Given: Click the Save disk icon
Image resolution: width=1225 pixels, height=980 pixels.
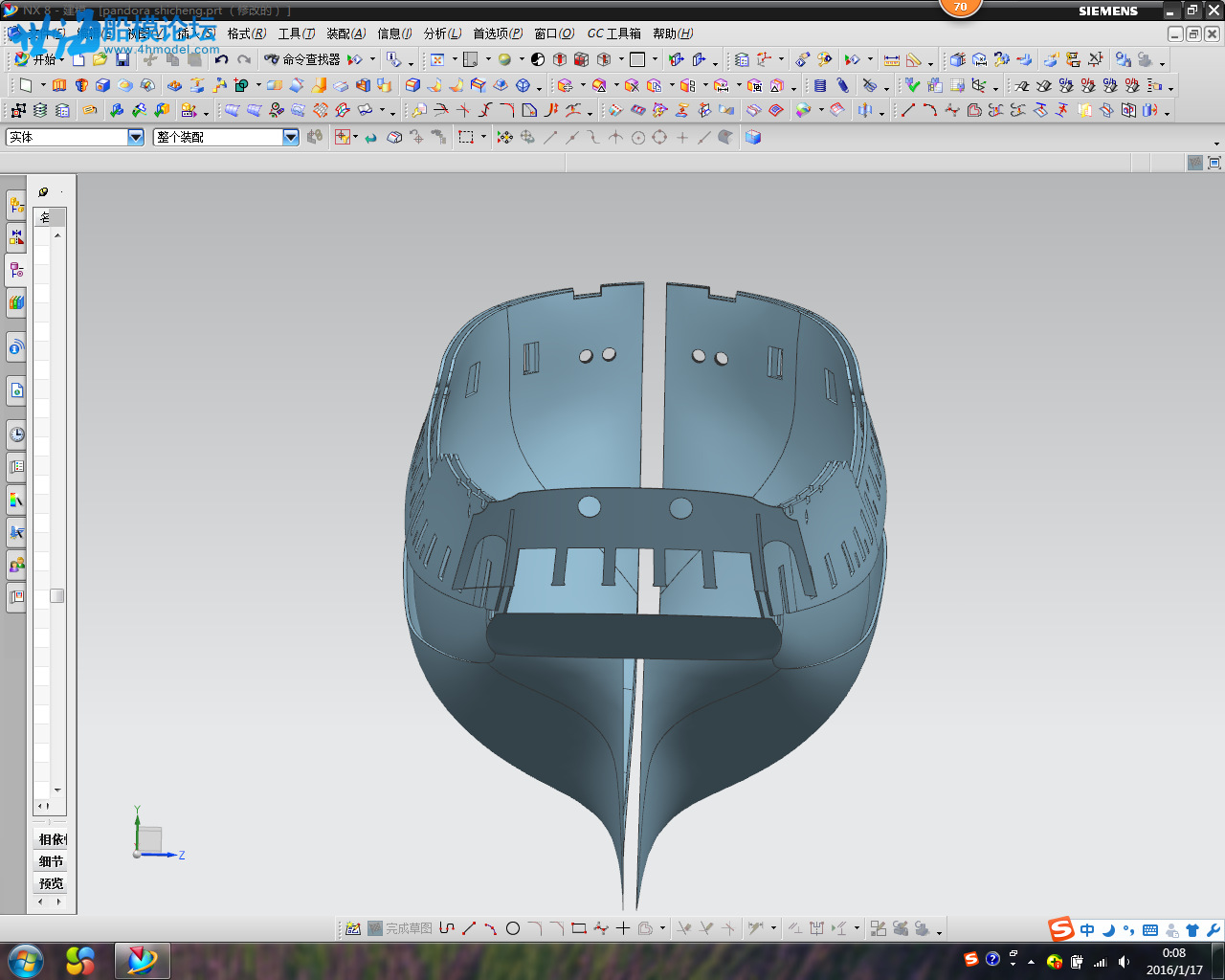Looking at the screenshot, I should click(x=122, y=59).
